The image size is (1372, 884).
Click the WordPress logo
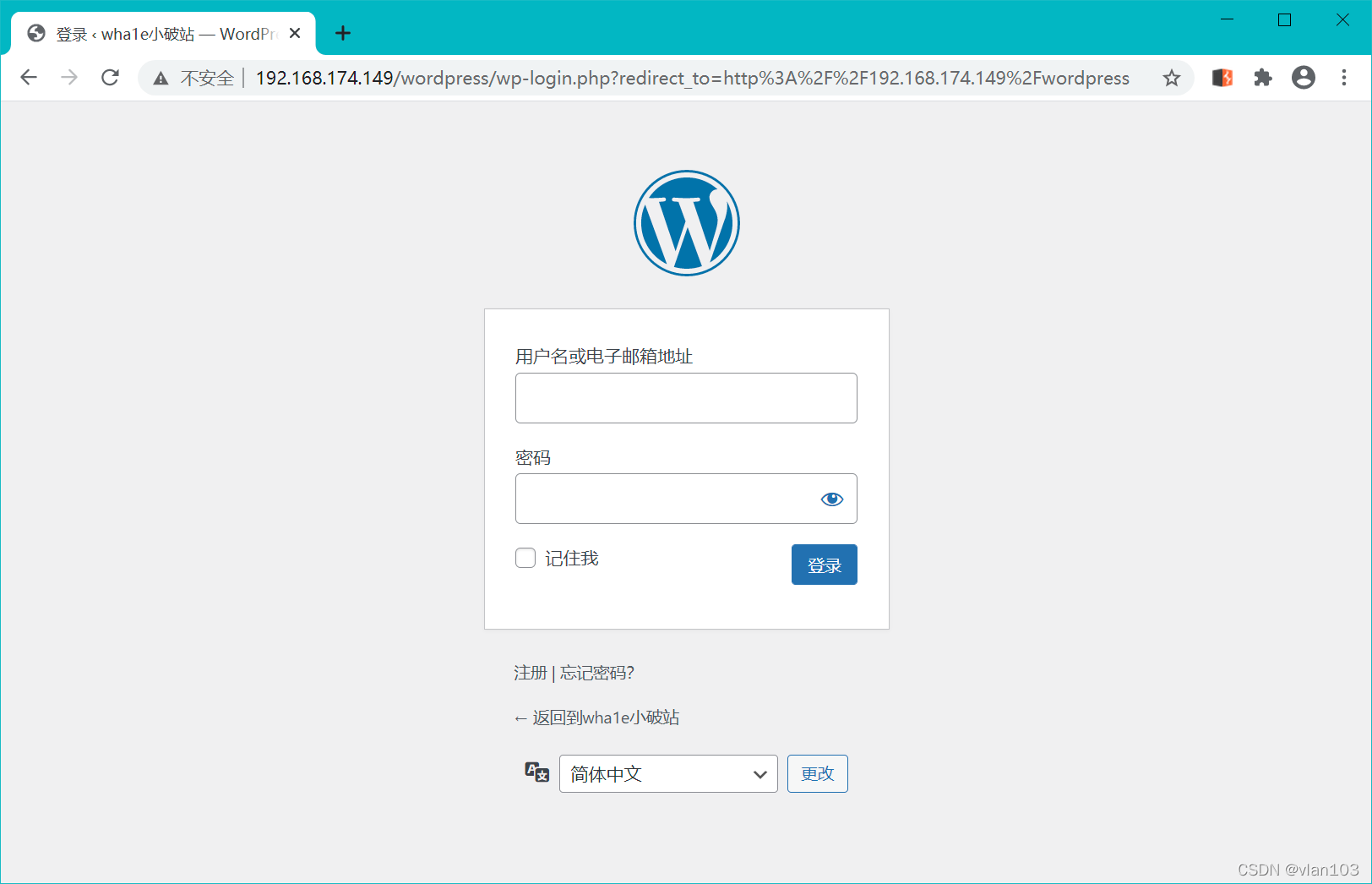click(x=687, y=223)
